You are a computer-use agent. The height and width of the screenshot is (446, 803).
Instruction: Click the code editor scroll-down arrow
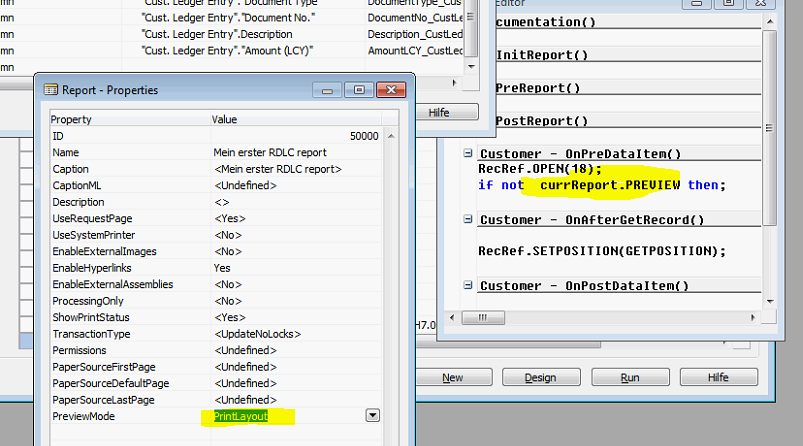tap(769, 300)
